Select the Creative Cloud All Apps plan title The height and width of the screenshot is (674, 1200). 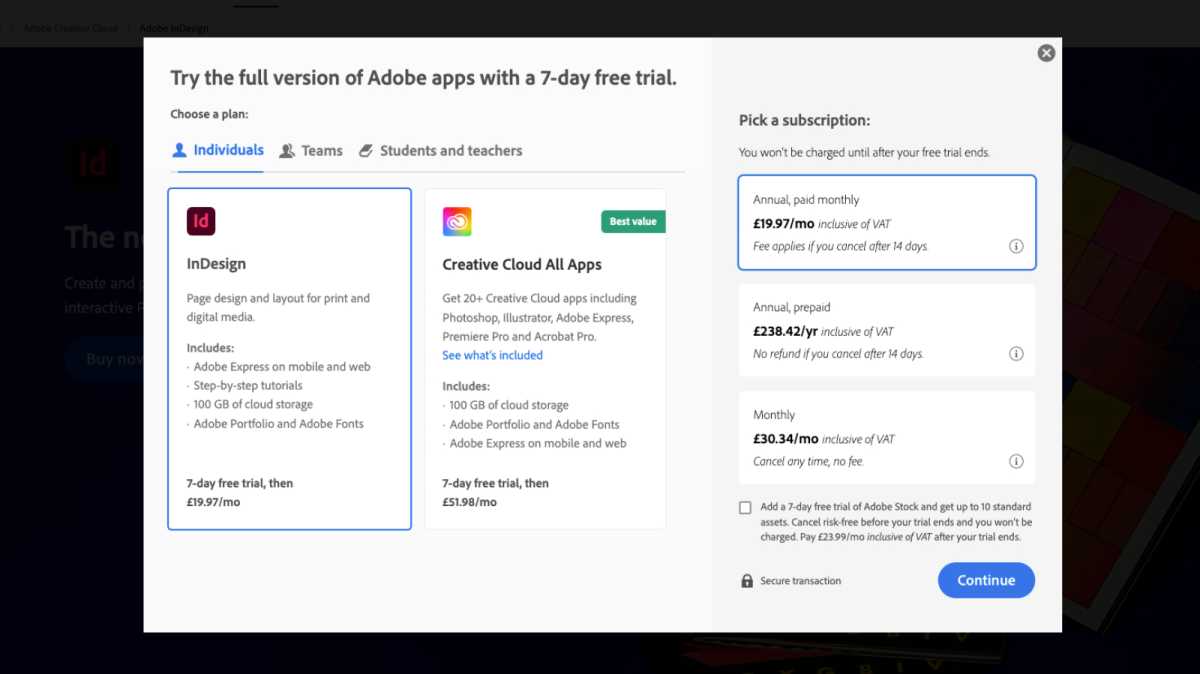(x=522, y=265)
